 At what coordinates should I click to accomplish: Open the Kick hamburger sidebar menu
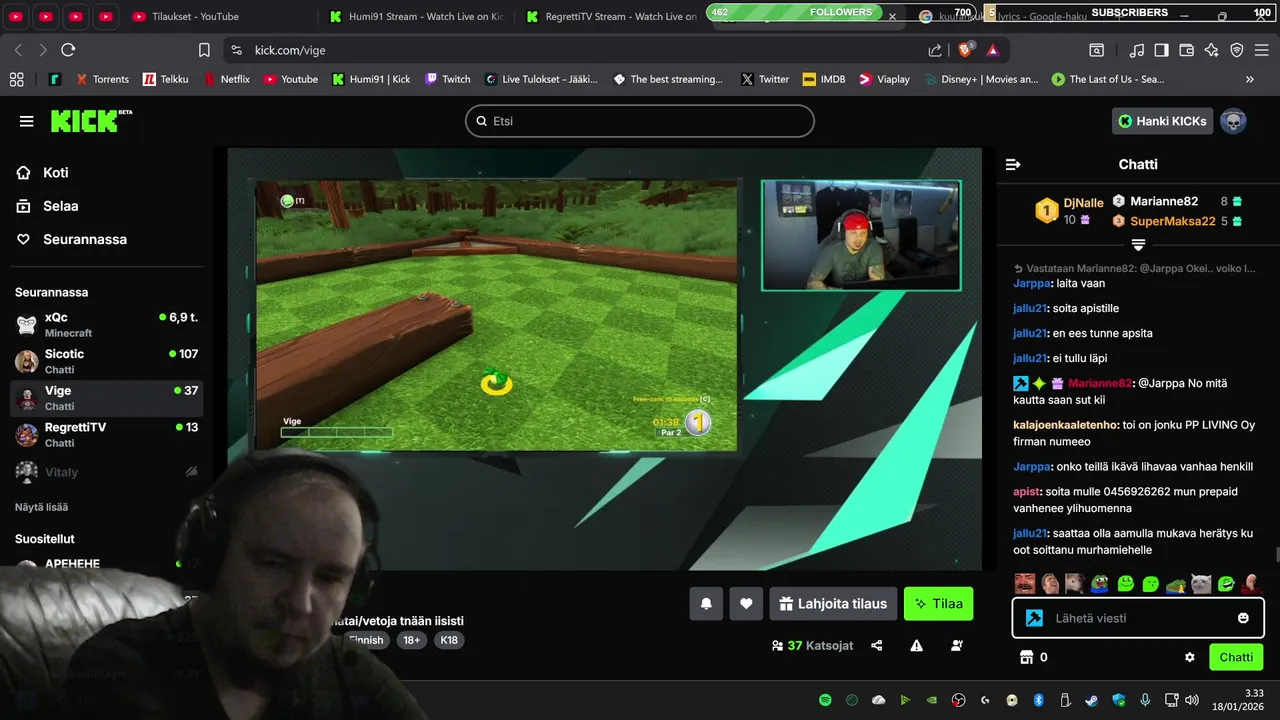(x=26, y=121)
